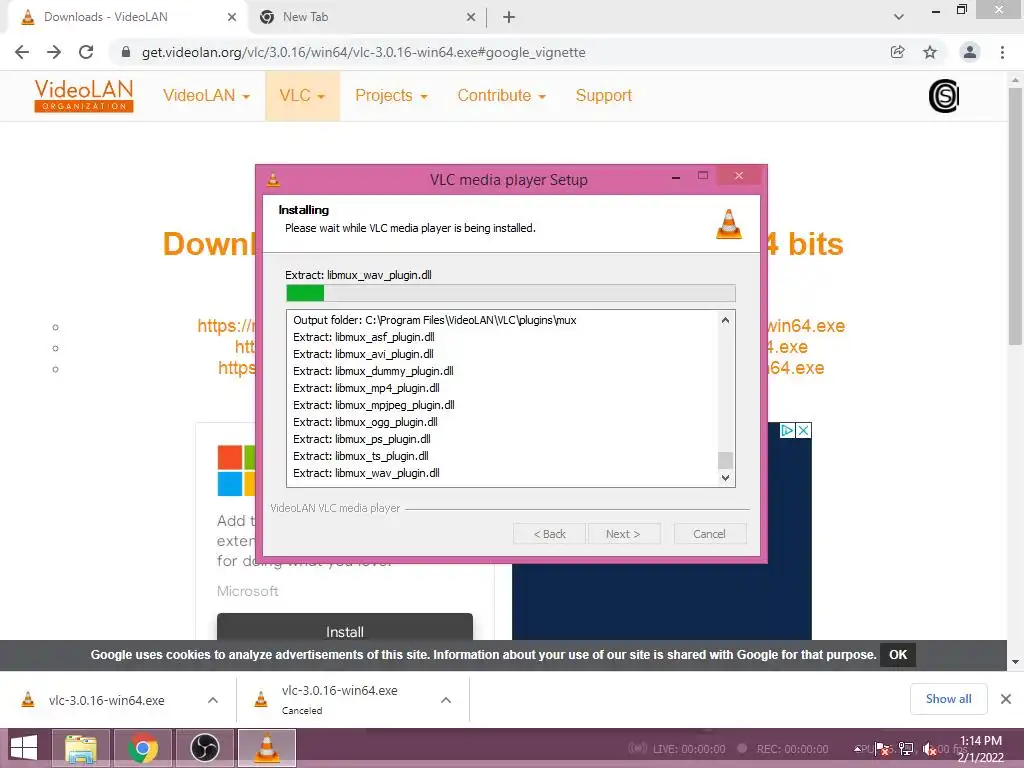Close the New Tab tab
The image size is (1024, 768).
[x=471, y=17]
